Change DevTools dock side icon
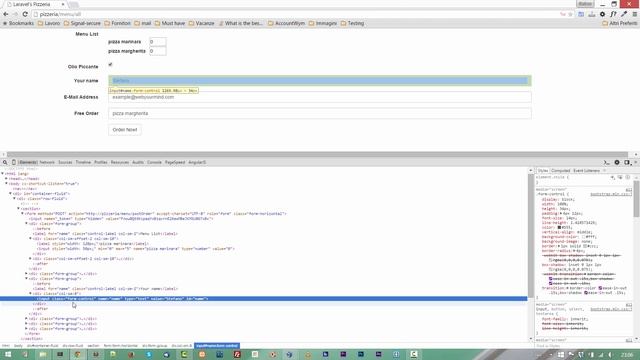This screenshot has height=360, width=640. [627, 162]
